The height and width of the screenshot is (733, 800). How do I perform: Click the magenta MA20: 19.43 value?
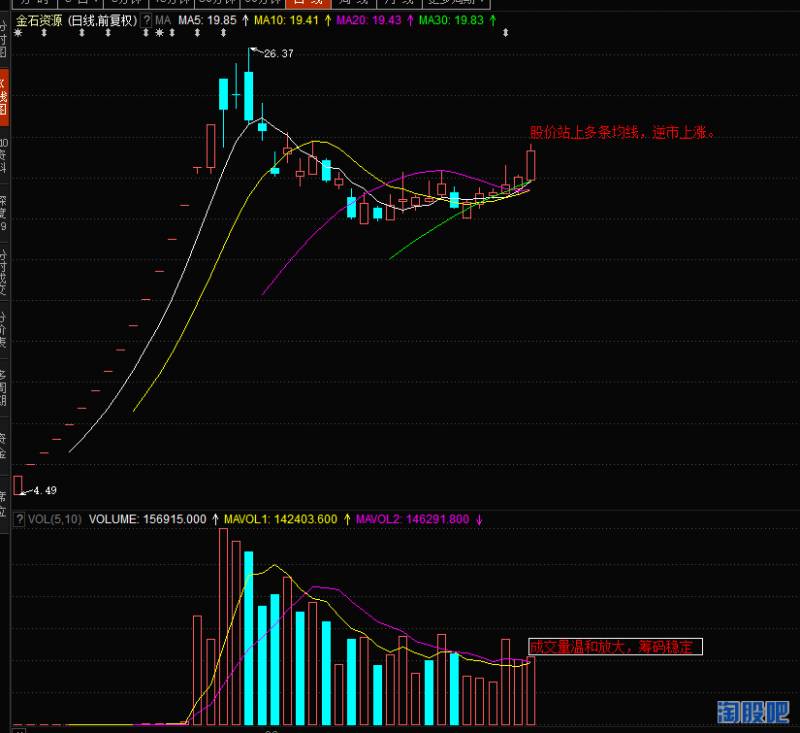[369, 20]
